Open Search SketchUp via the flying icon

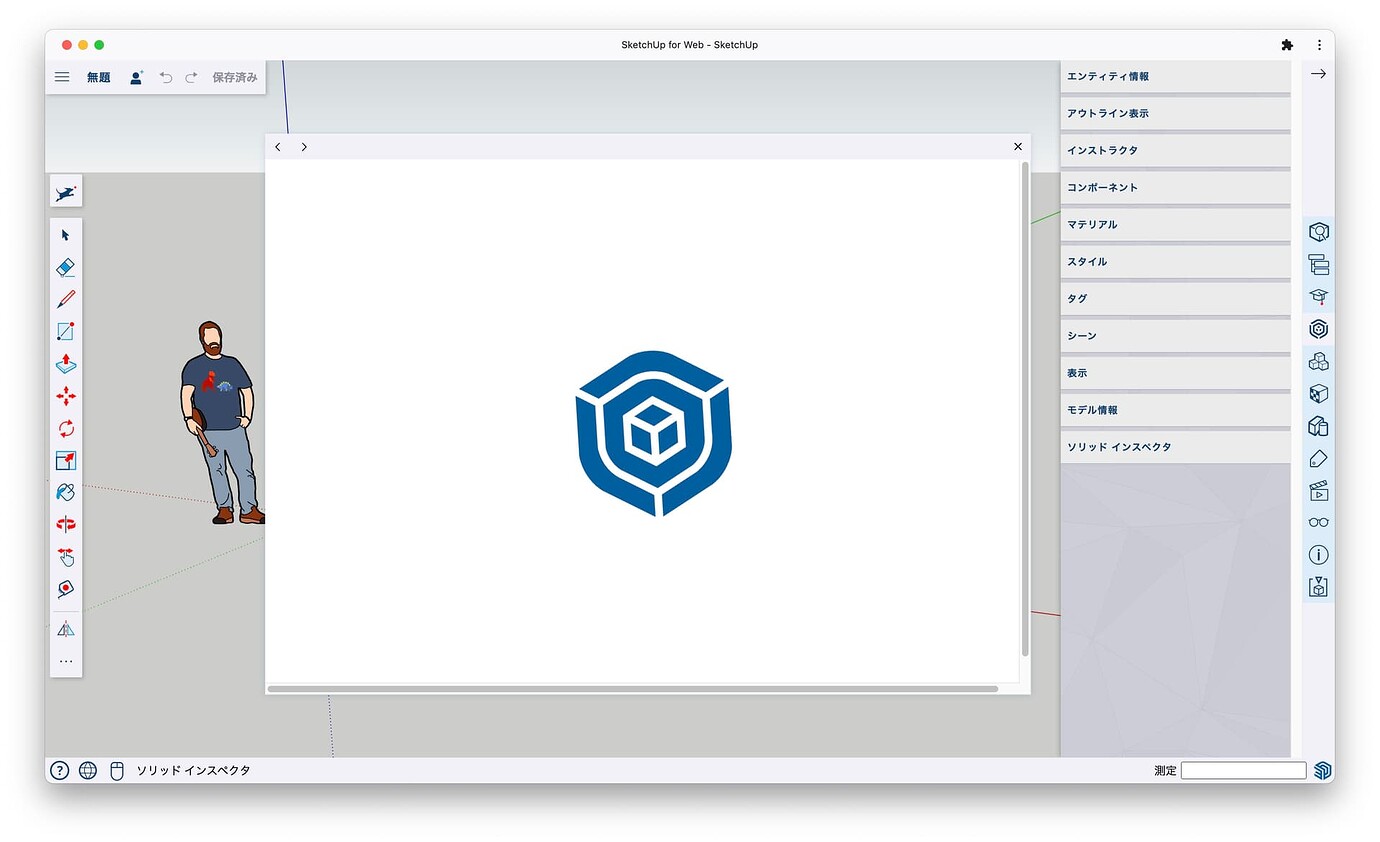click(65, 191)
